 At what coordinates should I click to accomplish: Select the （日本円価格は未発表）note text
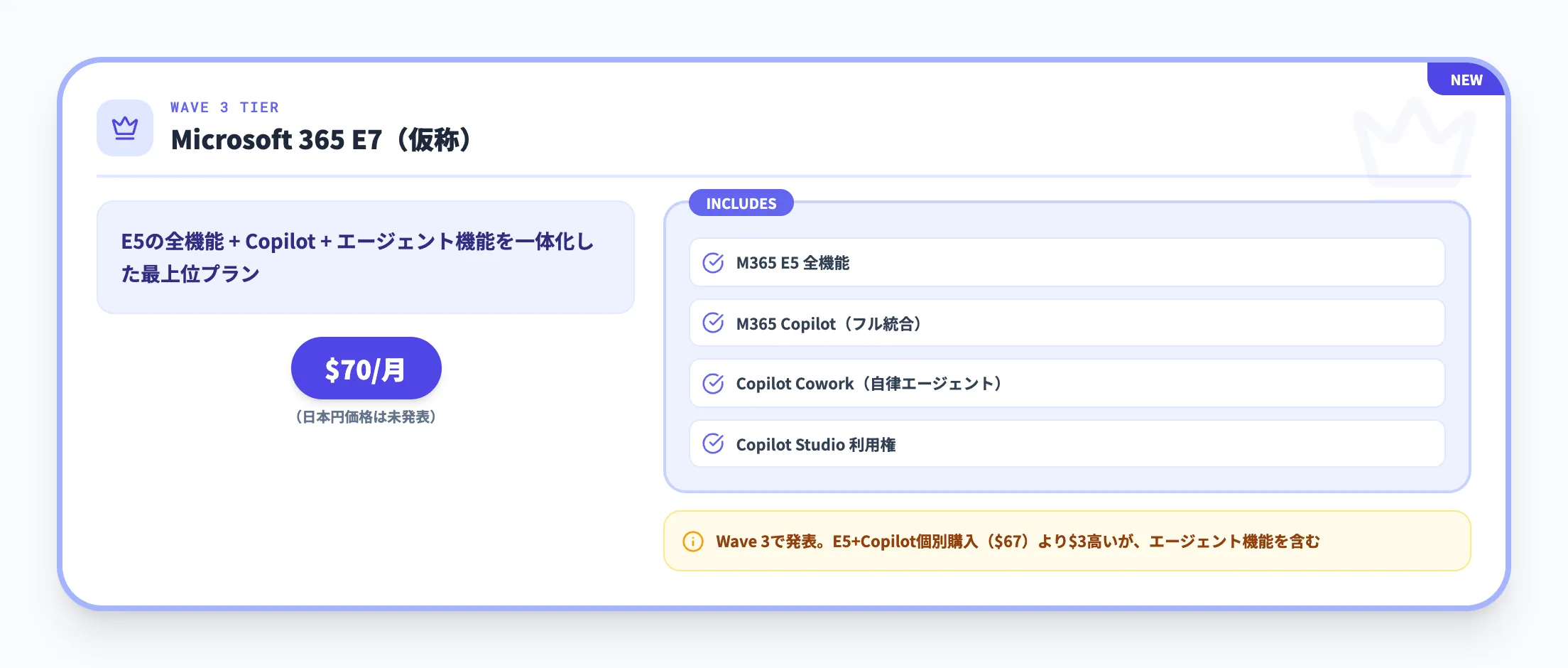click(366, 417)
